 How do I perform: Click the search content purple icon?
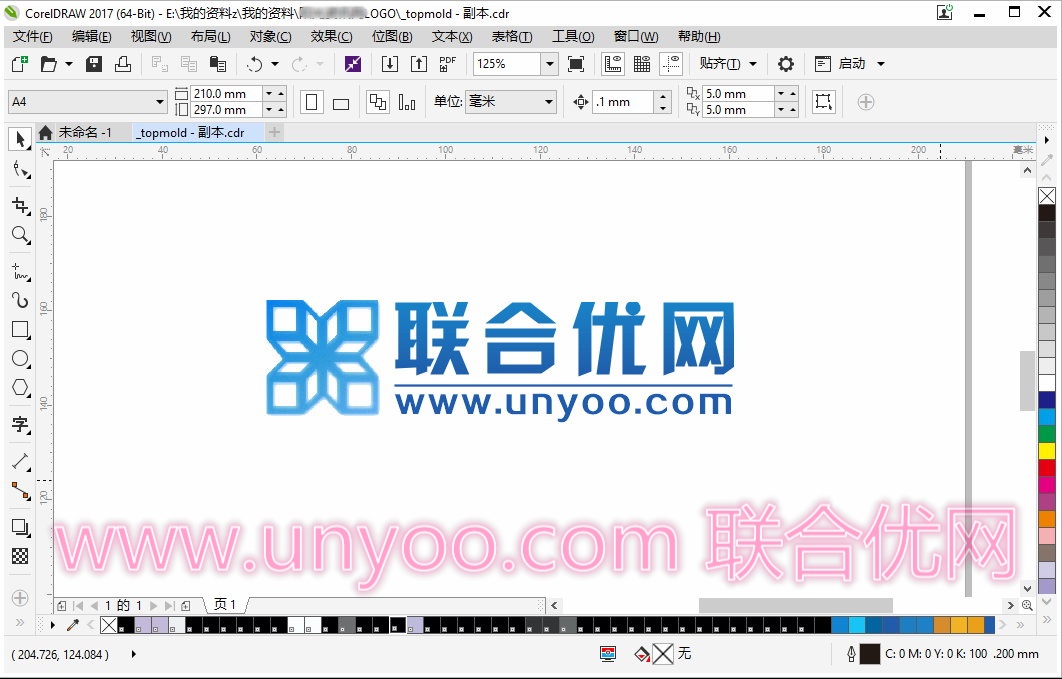pos(353,64)
